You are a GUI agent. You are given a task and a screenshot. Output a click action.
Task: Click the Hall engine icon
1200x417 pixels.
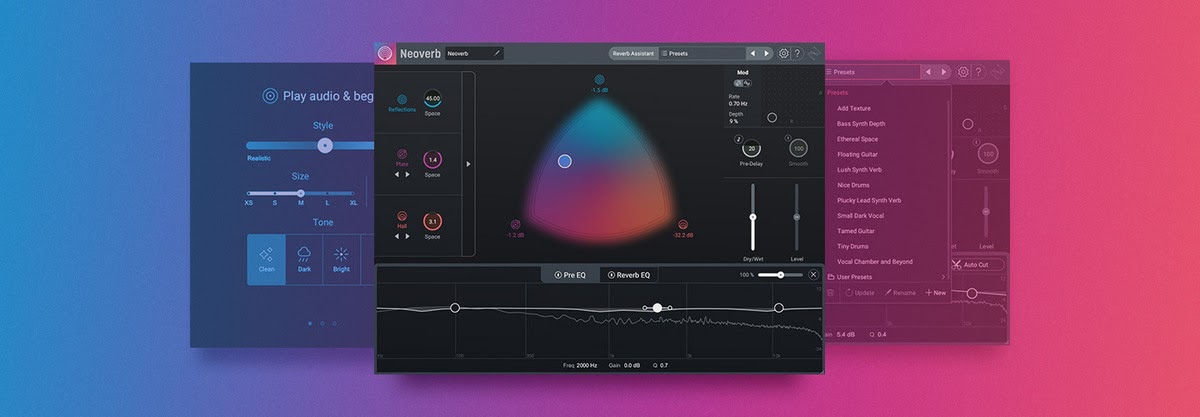click(402, 216)
